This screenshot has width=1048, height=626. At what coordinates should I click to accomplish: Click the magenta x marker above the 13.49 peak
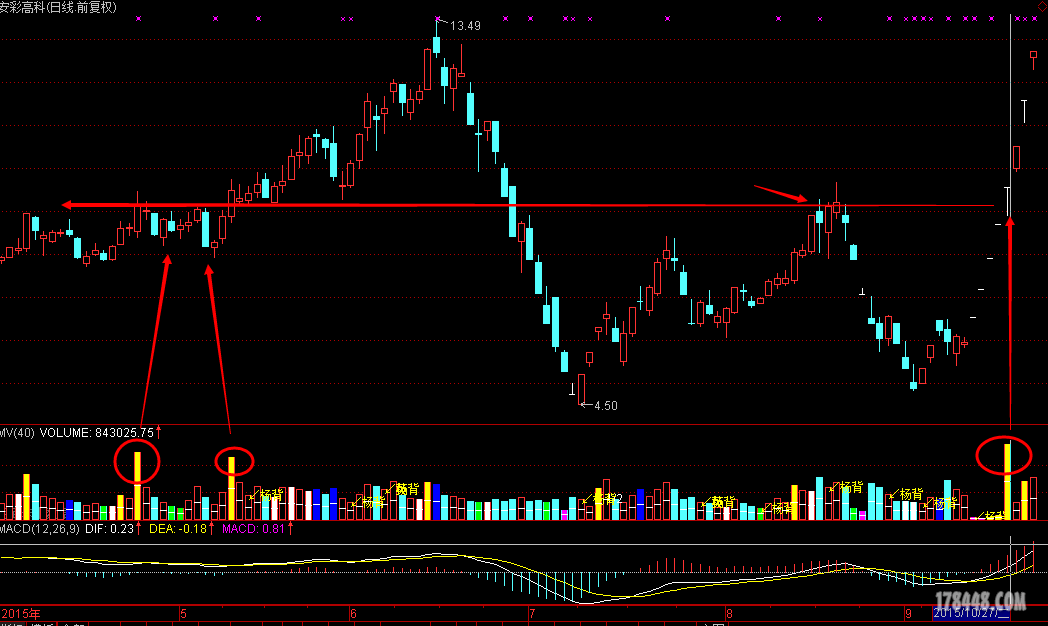438,19
